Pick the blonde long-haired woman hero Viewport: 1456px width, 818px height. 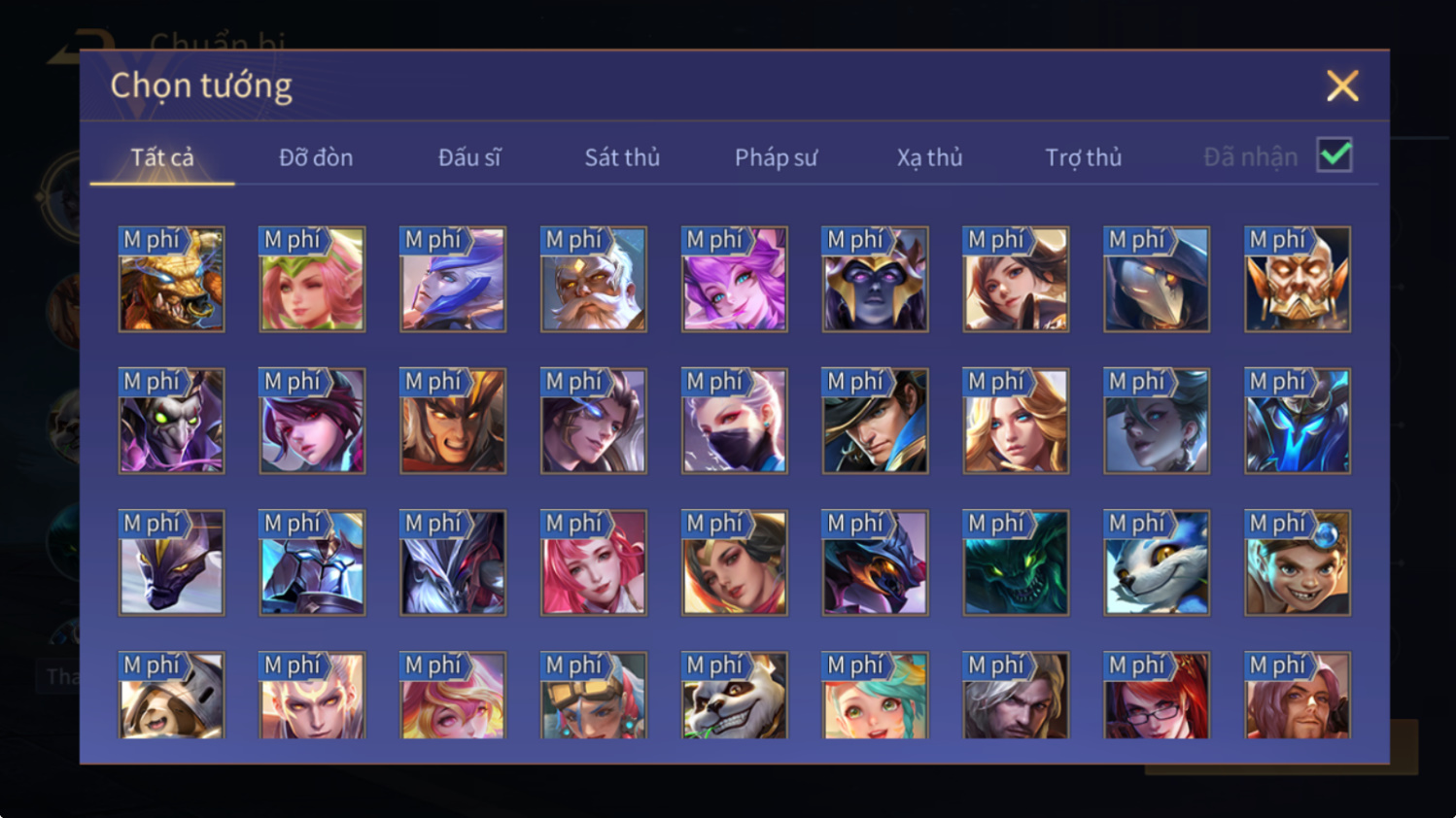click(x=1016, y=421)
